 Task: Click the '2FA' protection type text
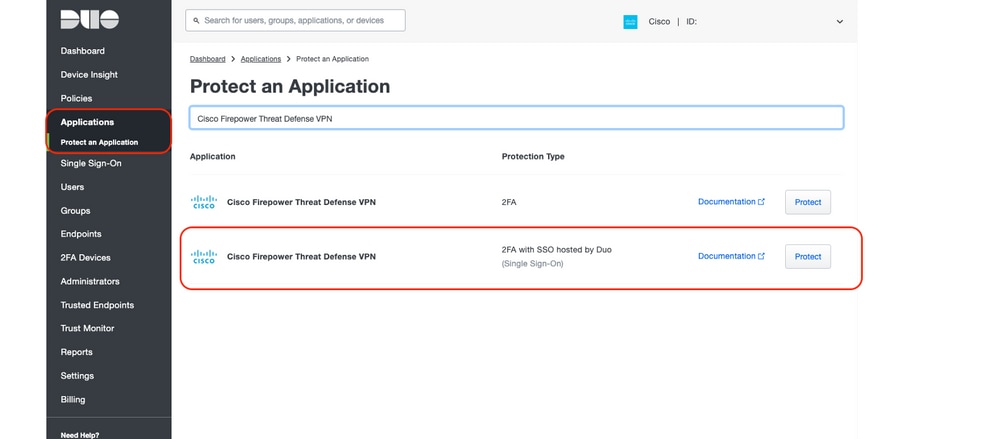click(x=509, y=202)
